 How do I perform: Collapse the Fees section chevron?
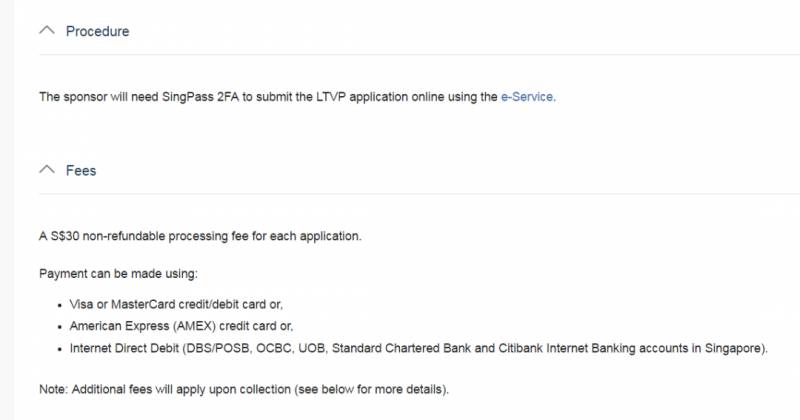tap(46, 170)
